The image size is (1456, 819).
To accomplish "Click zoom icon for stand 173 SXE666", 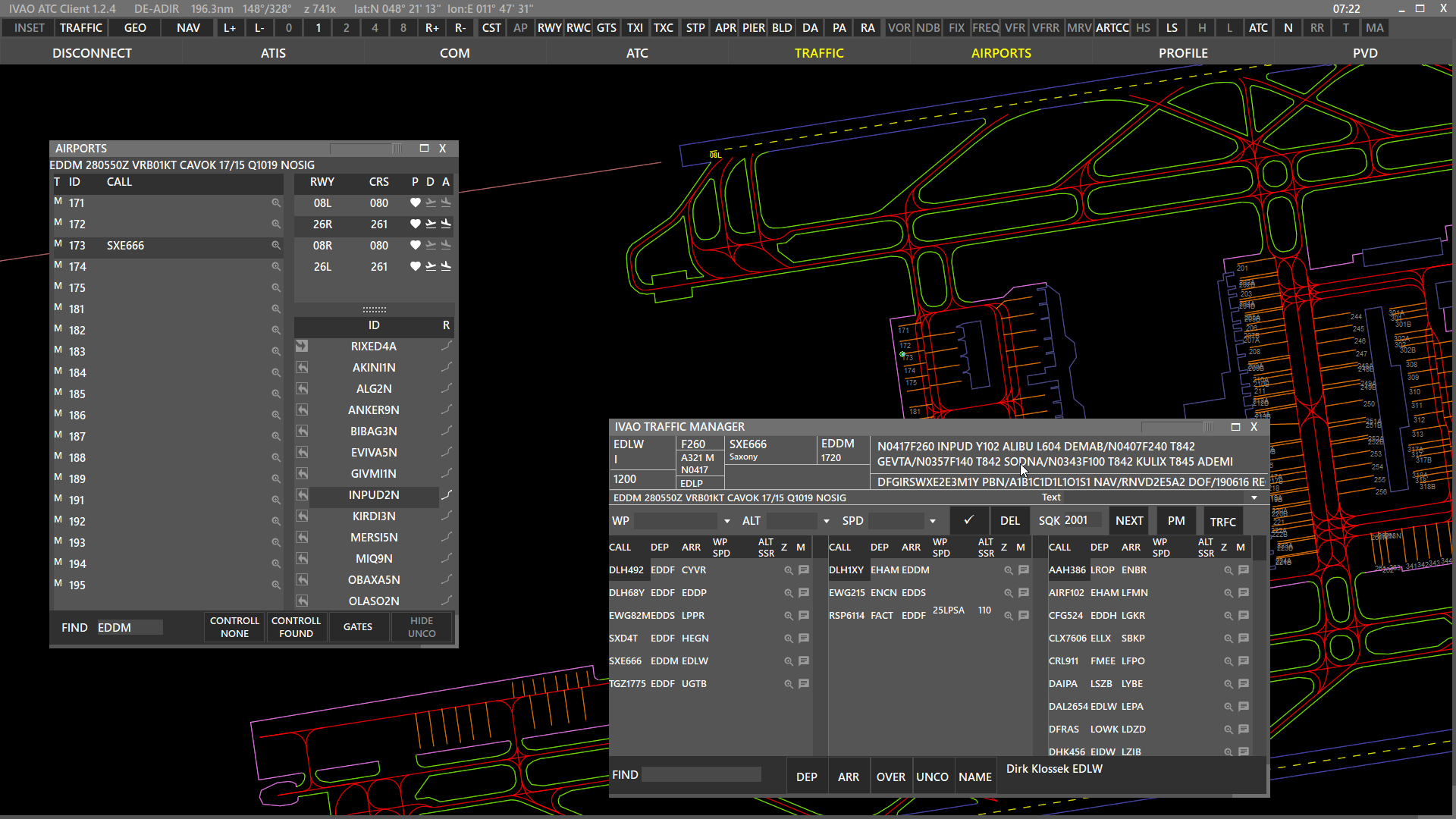I will (276, 246).
